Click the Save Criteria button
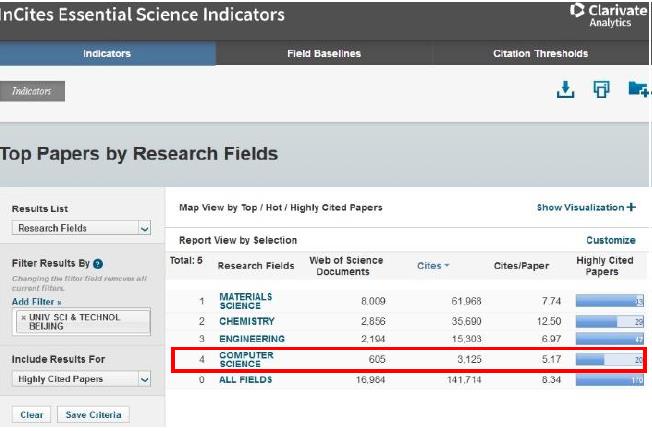This screenshot has width=652, height=431. point(93,415)
